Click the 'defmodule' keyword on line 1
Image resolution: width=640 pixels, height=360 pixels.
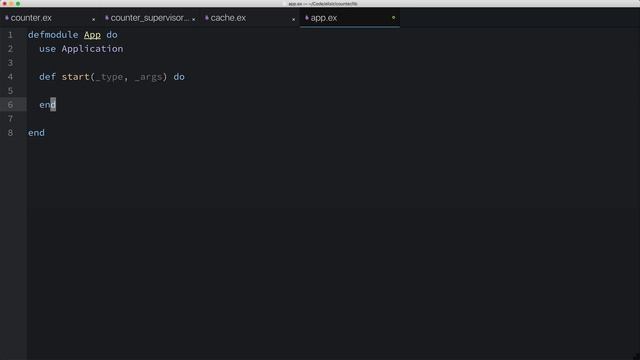point(53,35)
